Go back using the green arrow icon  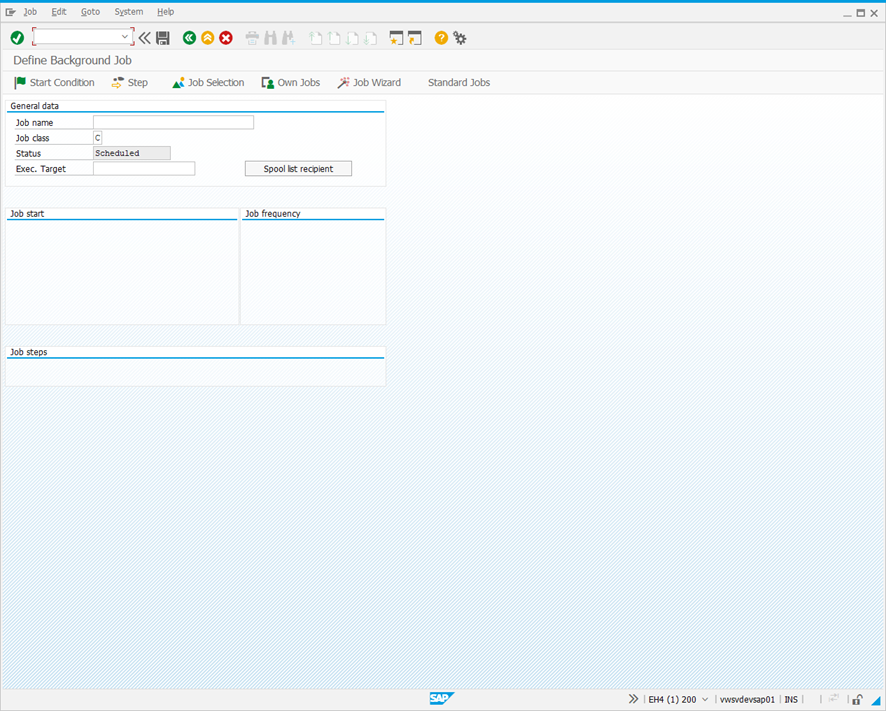[189, 37]
